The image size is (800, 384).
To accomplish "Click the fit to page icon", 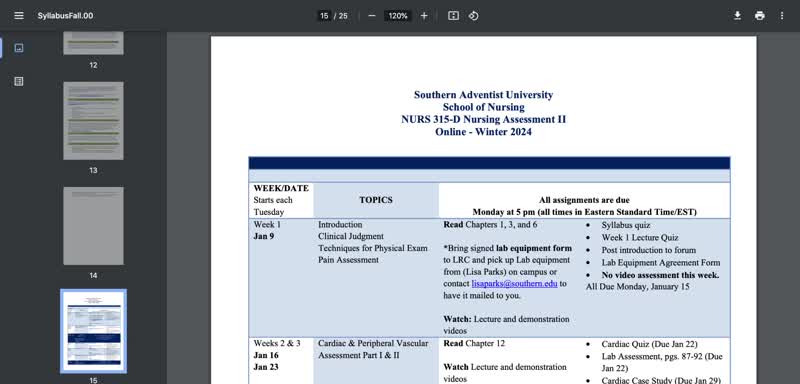I will [x=453, y=16].
